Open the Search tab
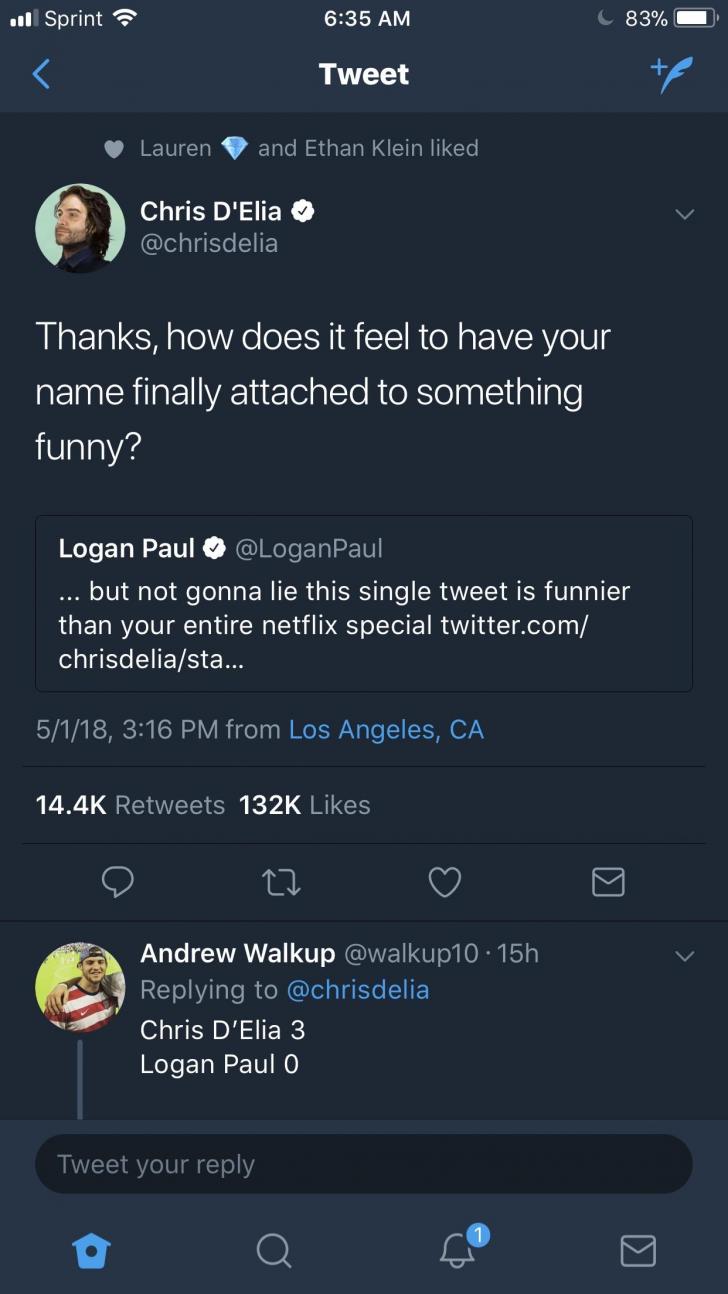Image resolution: width=728 pixels, height=1294 pixels. pyautogui.click(x=272, y=1249)
